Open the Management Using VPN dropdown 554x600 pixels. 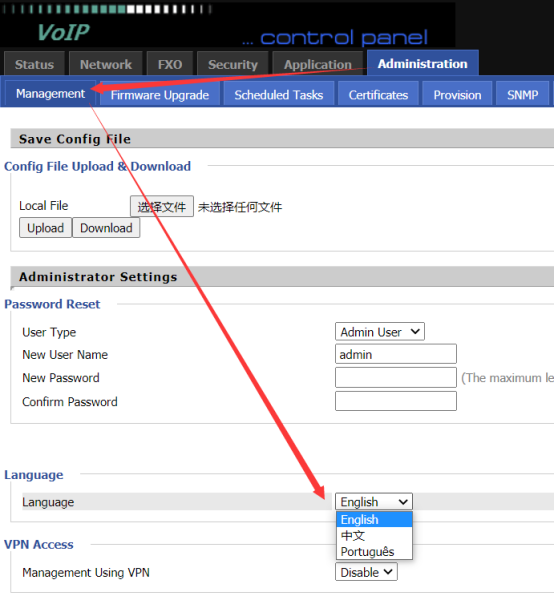[366, 572]
